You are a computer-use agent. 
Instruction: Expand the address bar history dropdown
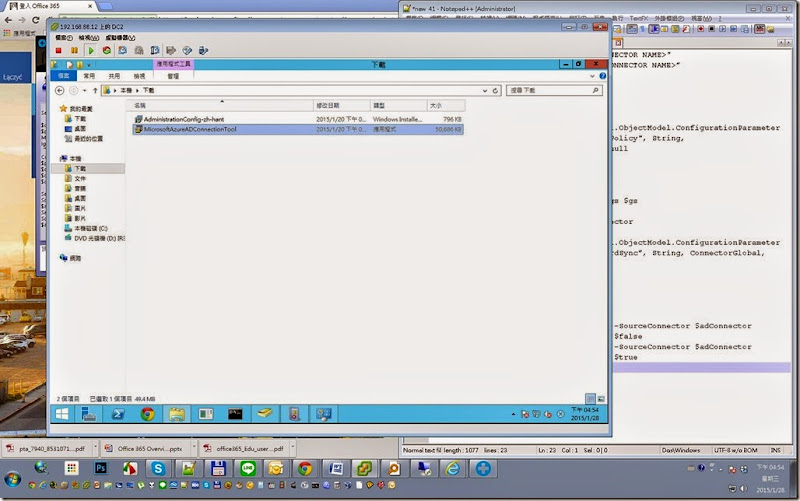tap(485, 90)
